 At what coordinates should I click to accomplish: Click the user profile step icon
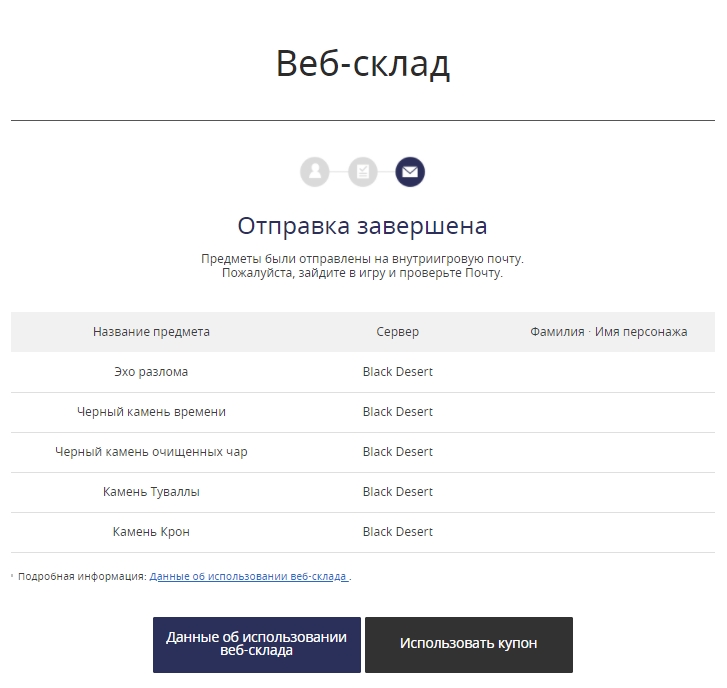tap(315, 172)
